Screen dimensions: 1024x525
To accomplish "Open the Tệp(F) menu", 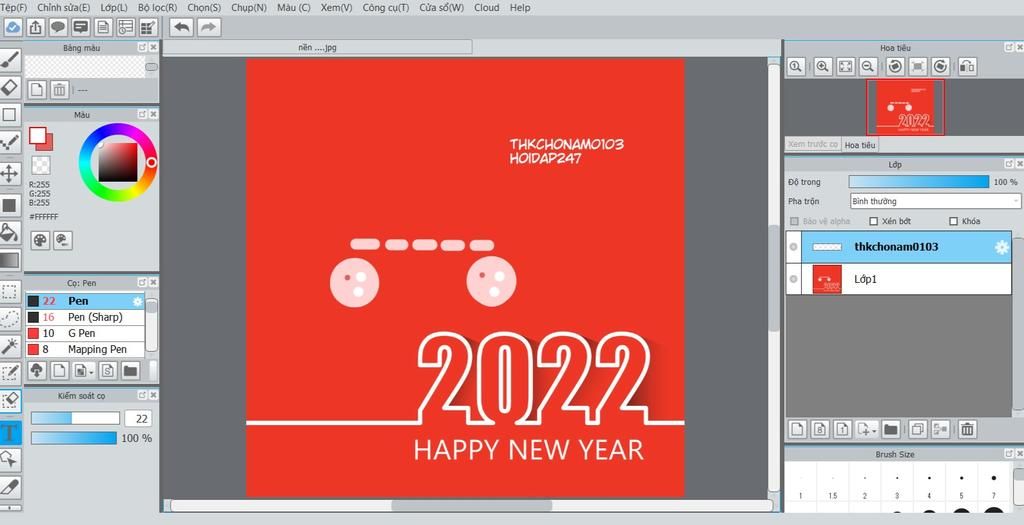I will 14,8.
